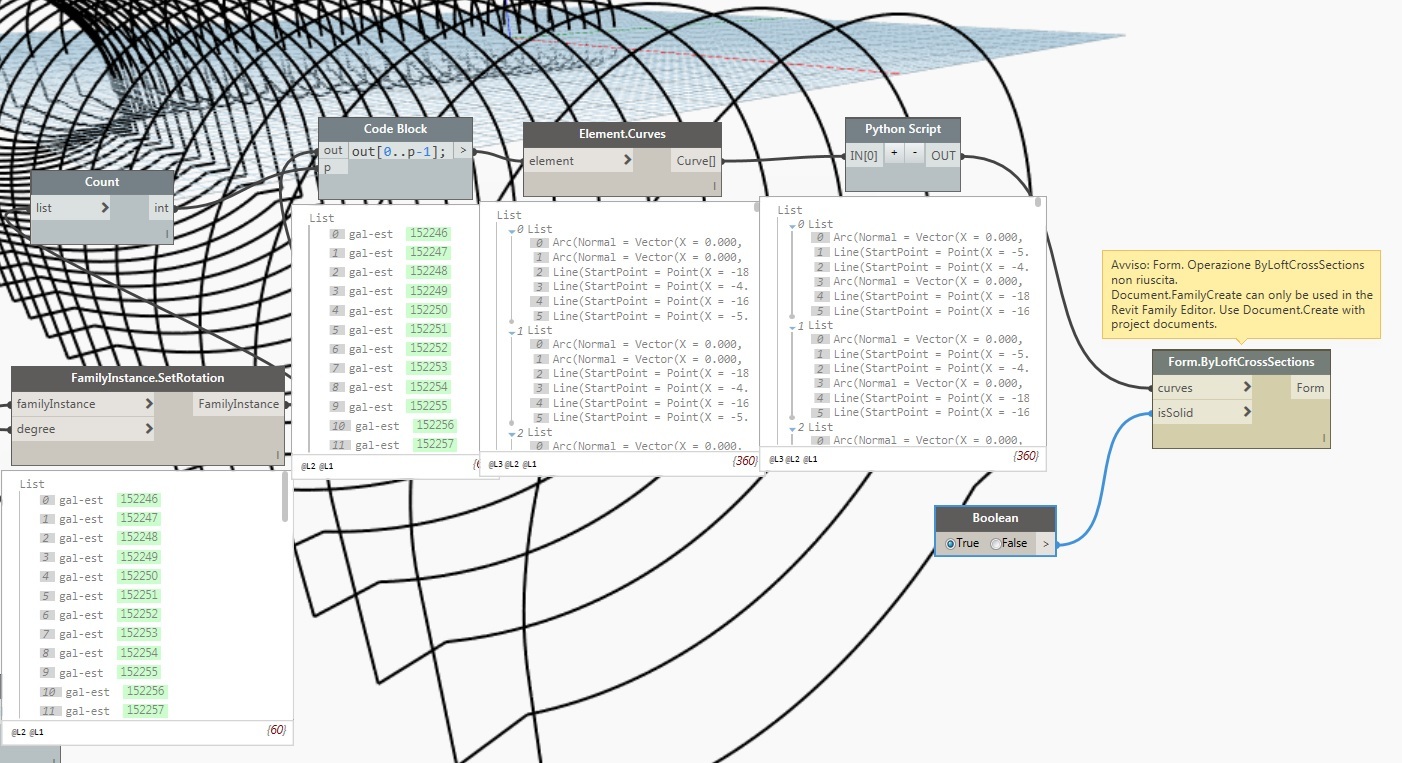
Task: Collapse the 1 List in Element.Curves preview
Action: tap(512, 331)
